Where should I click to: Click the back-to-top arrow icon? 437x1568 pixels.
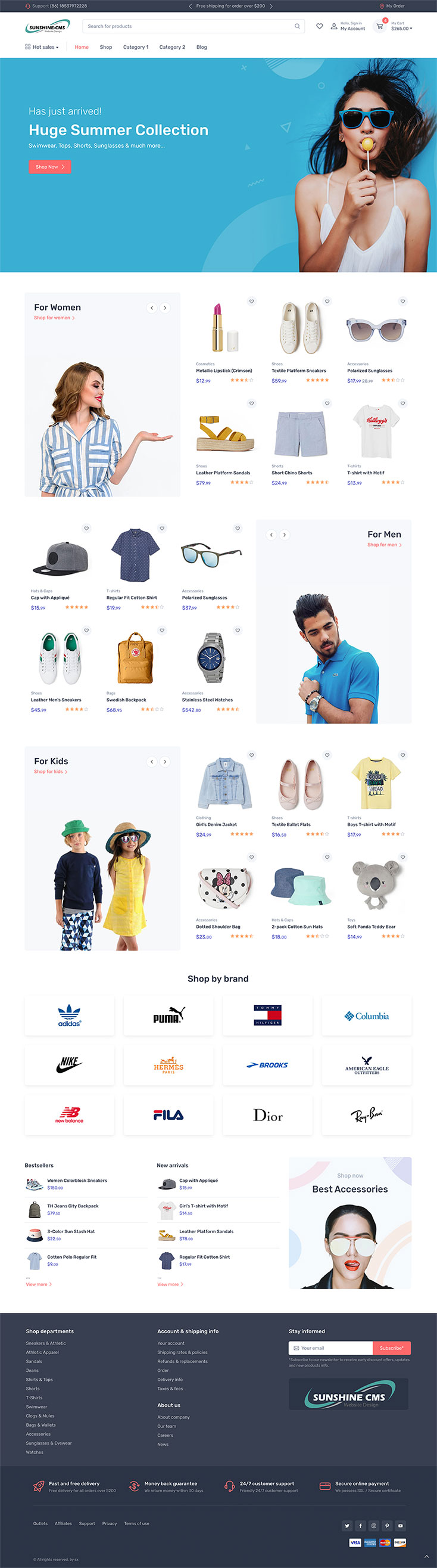coord(427,1556)
